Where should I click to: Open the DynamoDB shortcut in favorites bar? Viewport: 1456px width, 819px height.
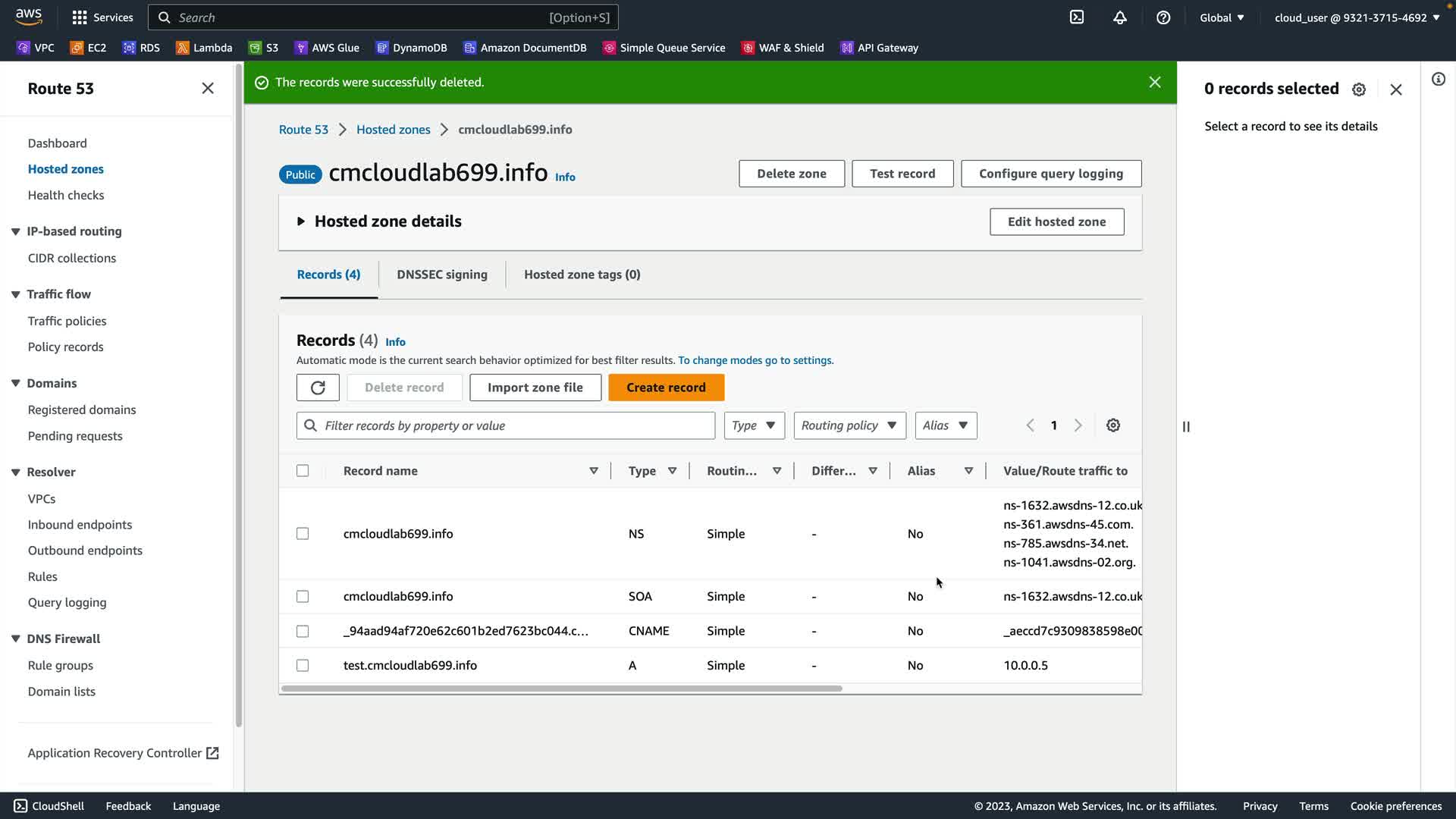411,48
